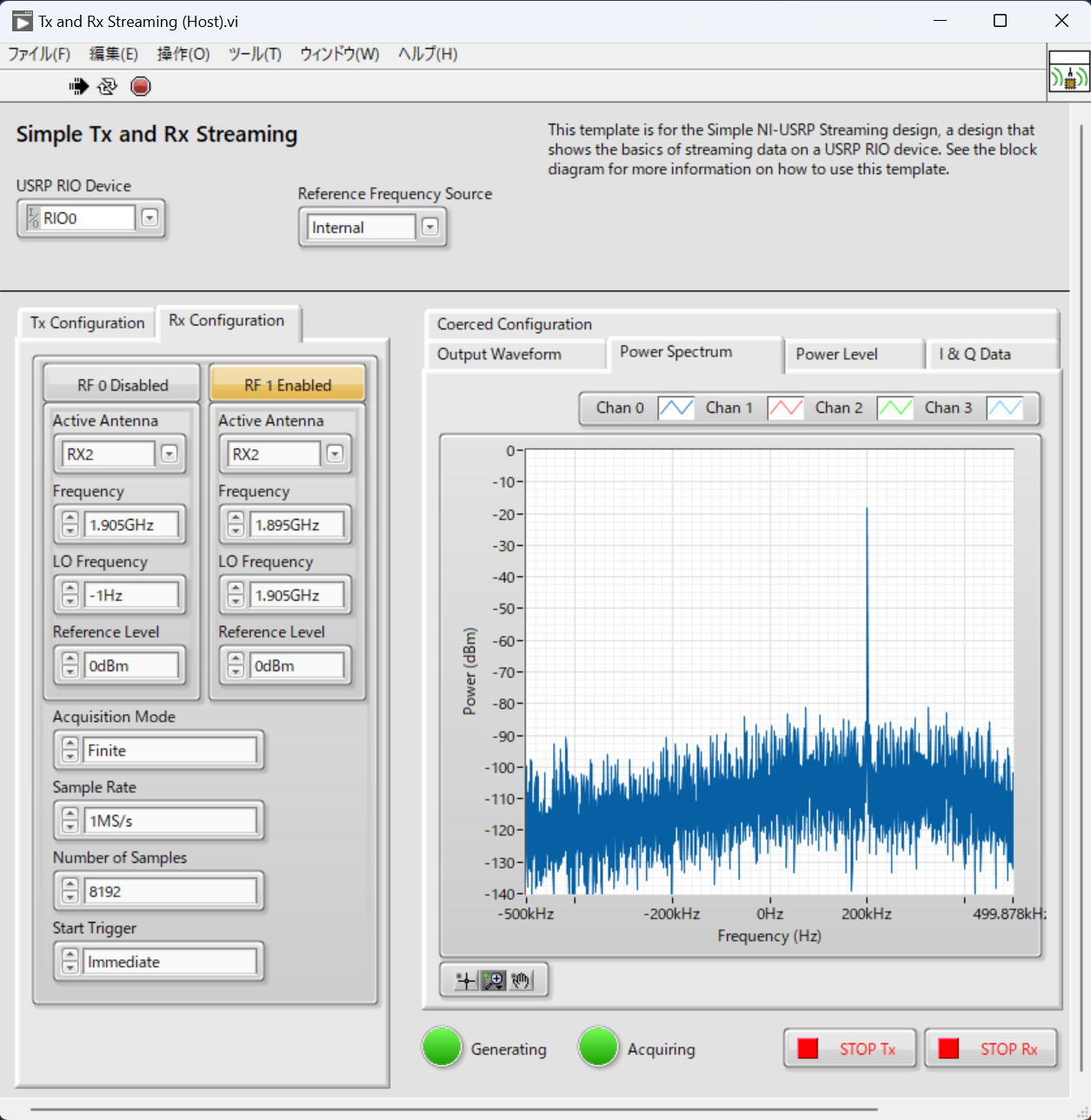Viewport: 1091px width, 1120px height.
Task: Click the RF 1 Frequency 1.895GHz field
Action: pyautogui.click(x=296, y=524)
